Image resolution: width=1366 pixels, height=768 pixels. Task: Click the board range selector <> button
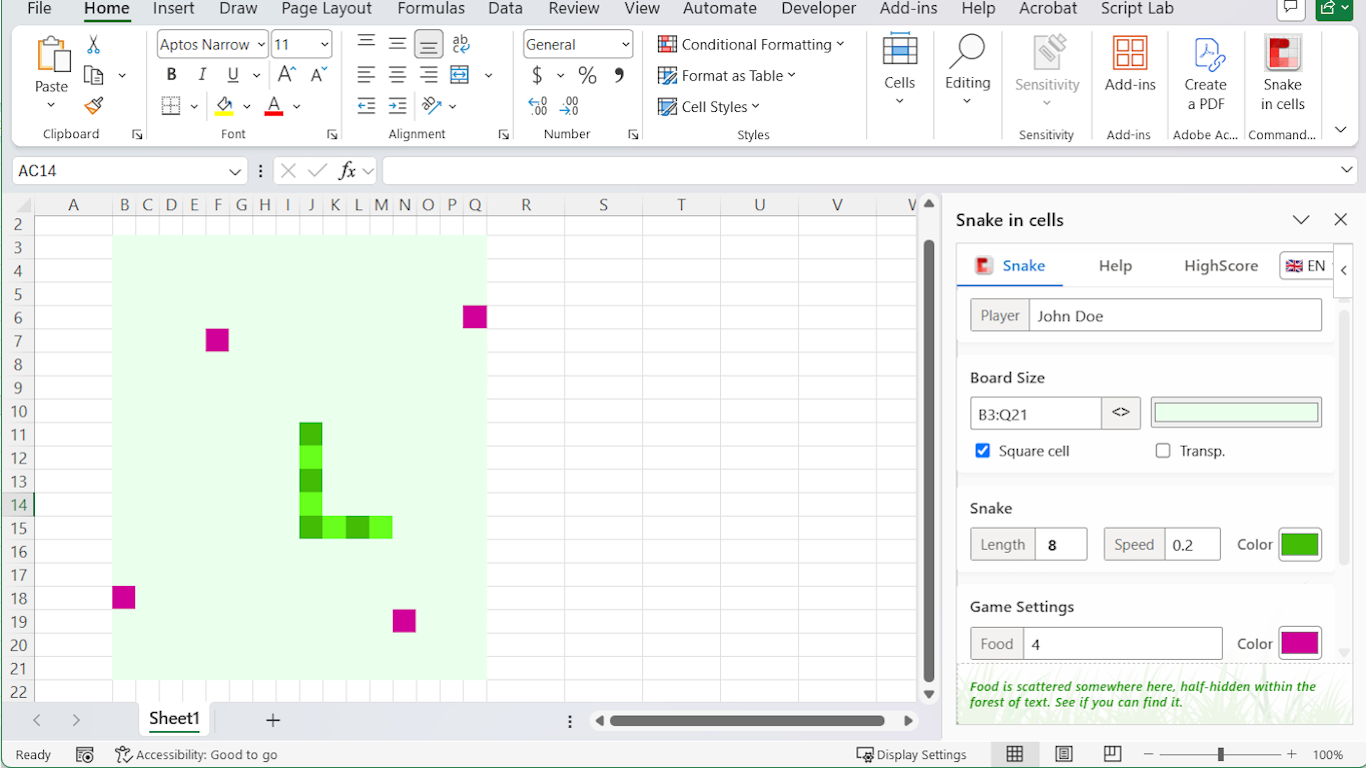click(x=1121, y=413)
